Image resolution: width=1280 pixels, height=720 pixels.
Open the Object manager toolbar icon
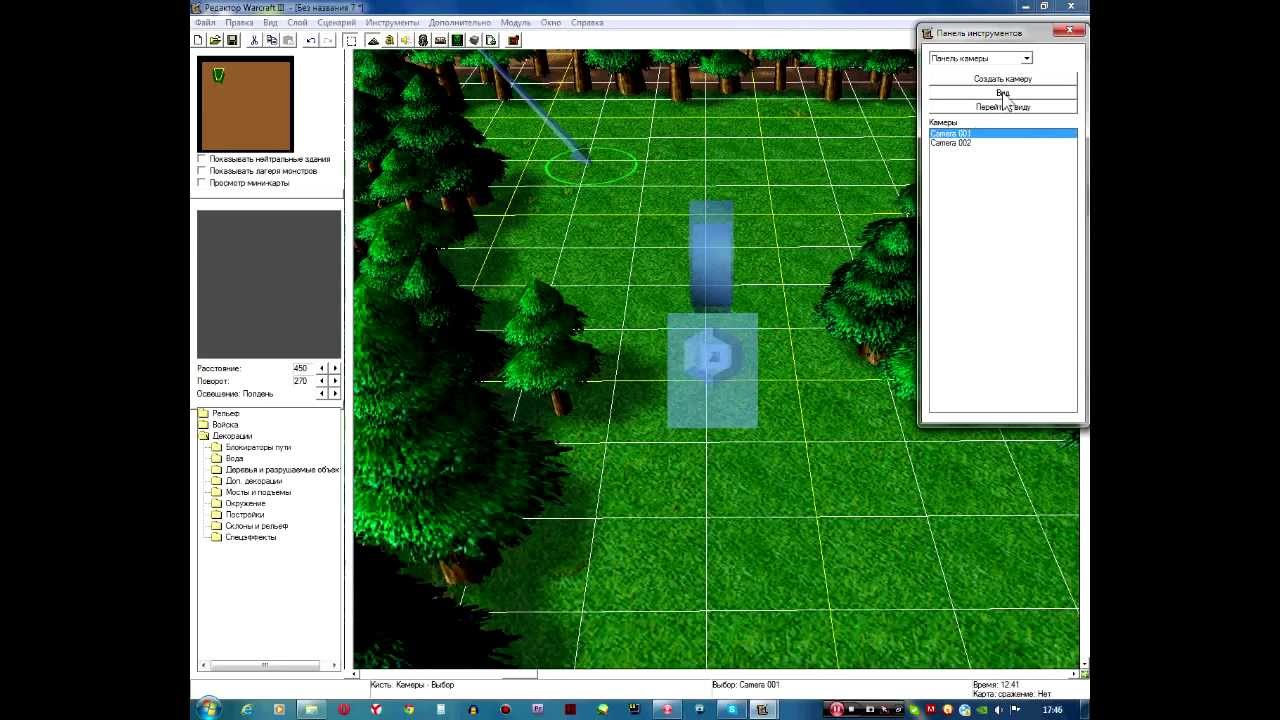click(x=474, y=40)
